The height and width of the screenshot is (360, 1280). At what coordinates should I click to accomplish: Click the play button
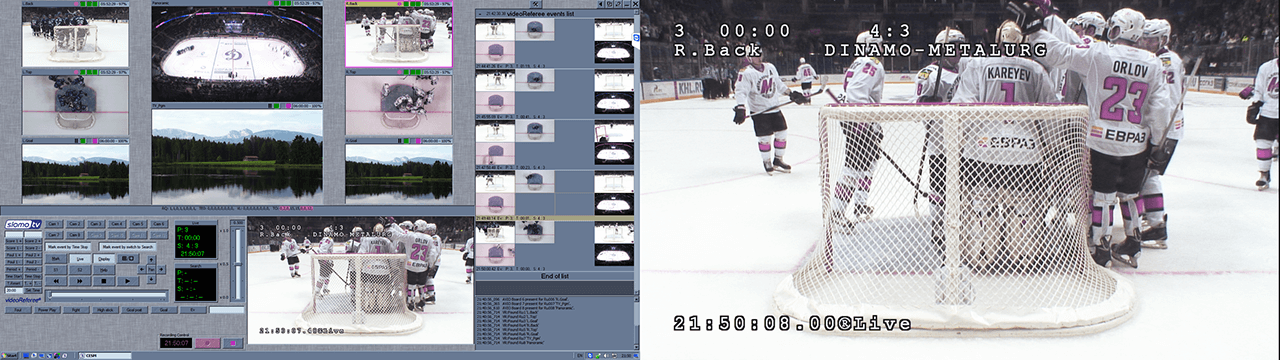(x=128, y=281)
